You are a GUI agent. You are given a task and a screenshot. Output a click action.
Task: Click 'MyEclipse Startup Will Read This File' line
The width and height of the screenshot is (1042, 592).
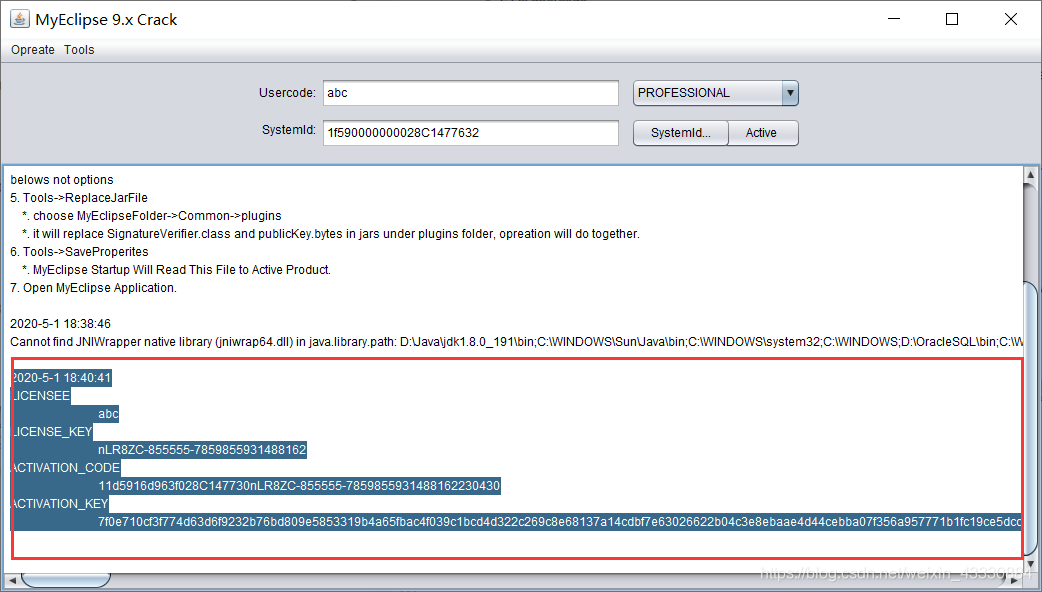click(177, 270)
